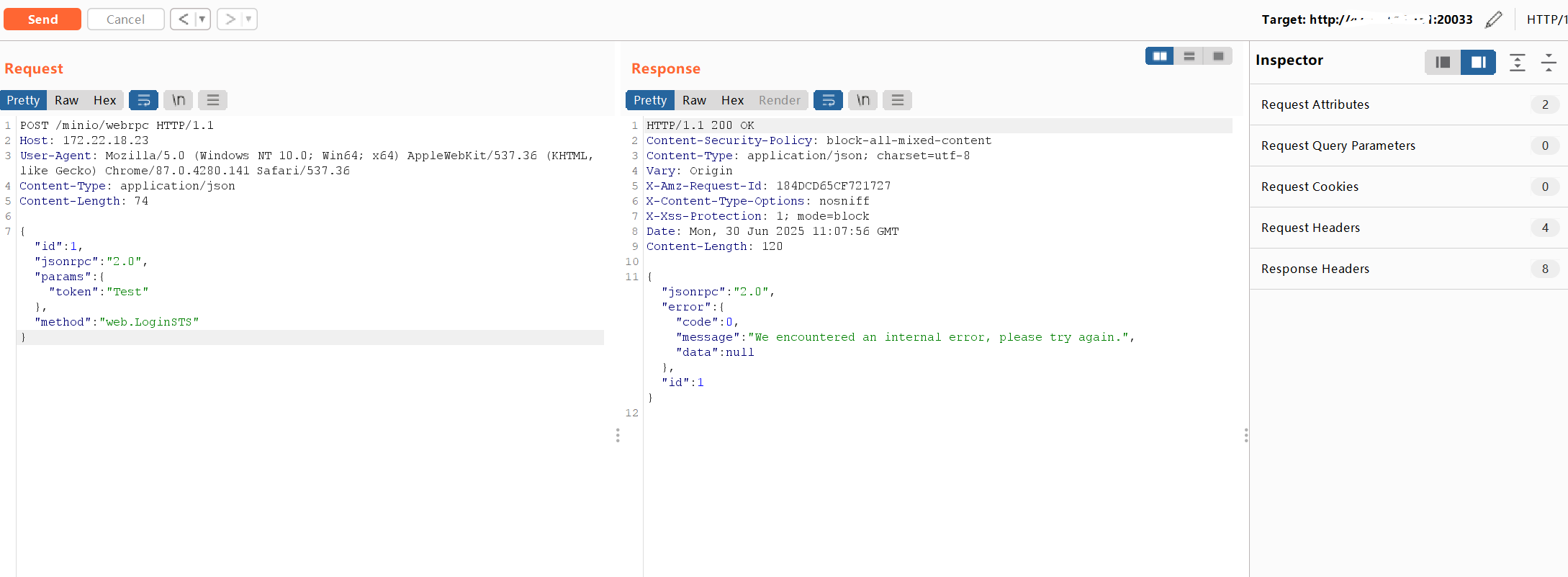Click the Host header value 172.22.18.23

tap(106, 140)
